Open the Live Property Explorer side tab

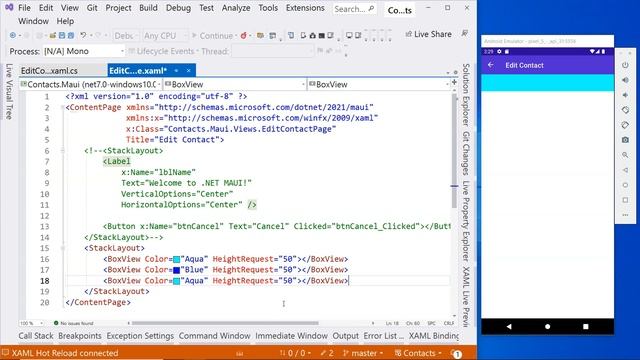[x=466, y=221]
